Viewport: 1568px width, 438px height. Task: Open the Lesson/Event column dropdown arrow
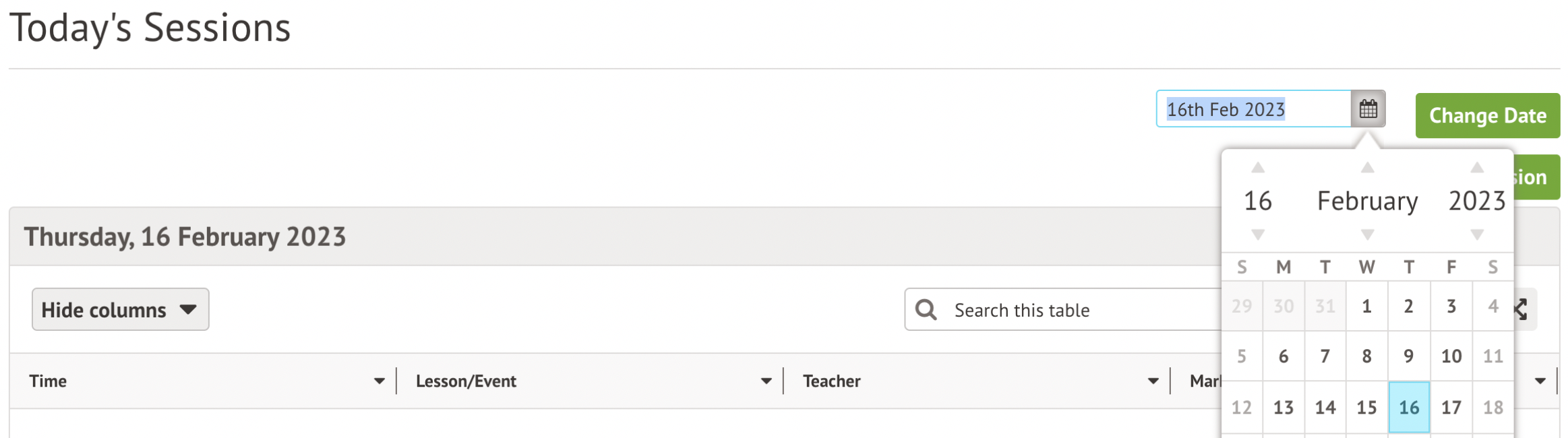[766, 381]
